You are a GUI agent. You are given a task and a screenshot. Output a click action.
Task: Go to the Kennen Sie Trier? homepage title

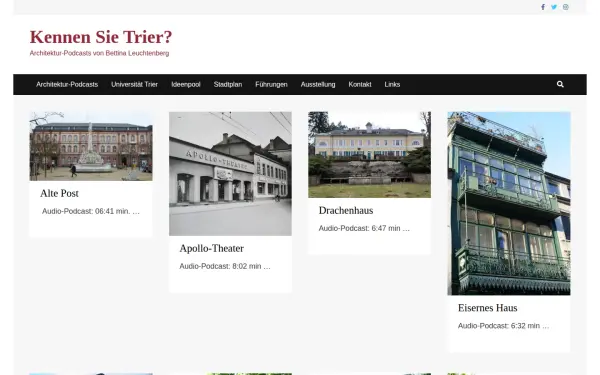click(101, 37)
